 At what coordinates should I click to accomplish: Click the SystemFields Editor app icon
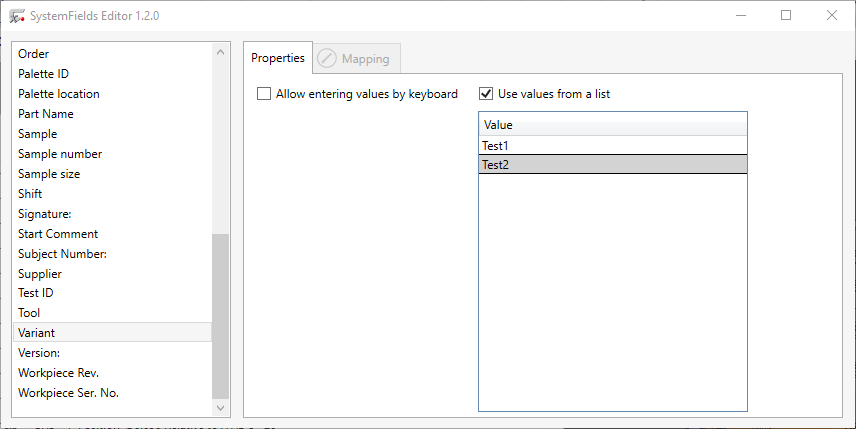pyautogui.click(x=17, y=16)
